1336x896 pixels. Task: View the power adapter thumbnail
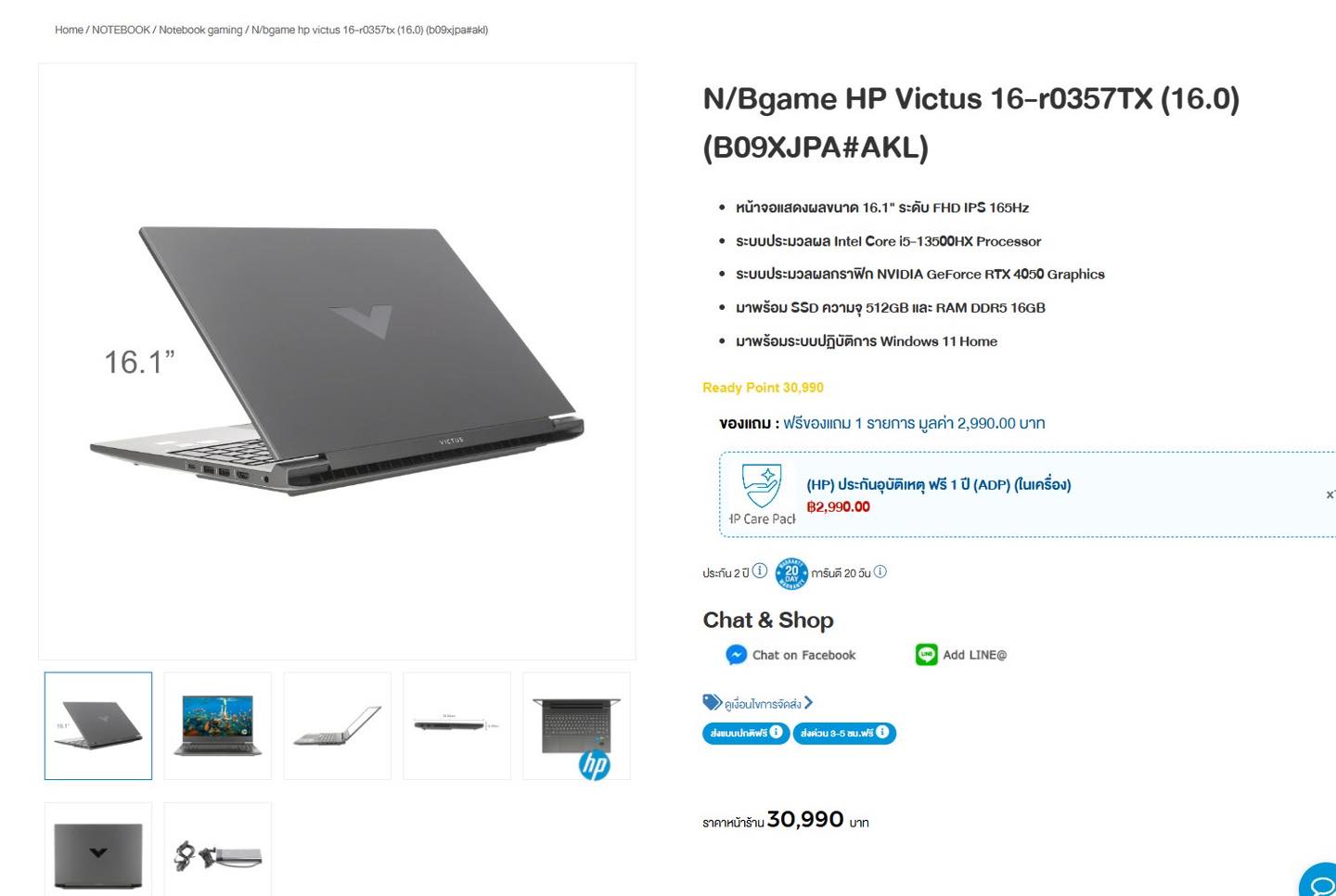[218, 850]
